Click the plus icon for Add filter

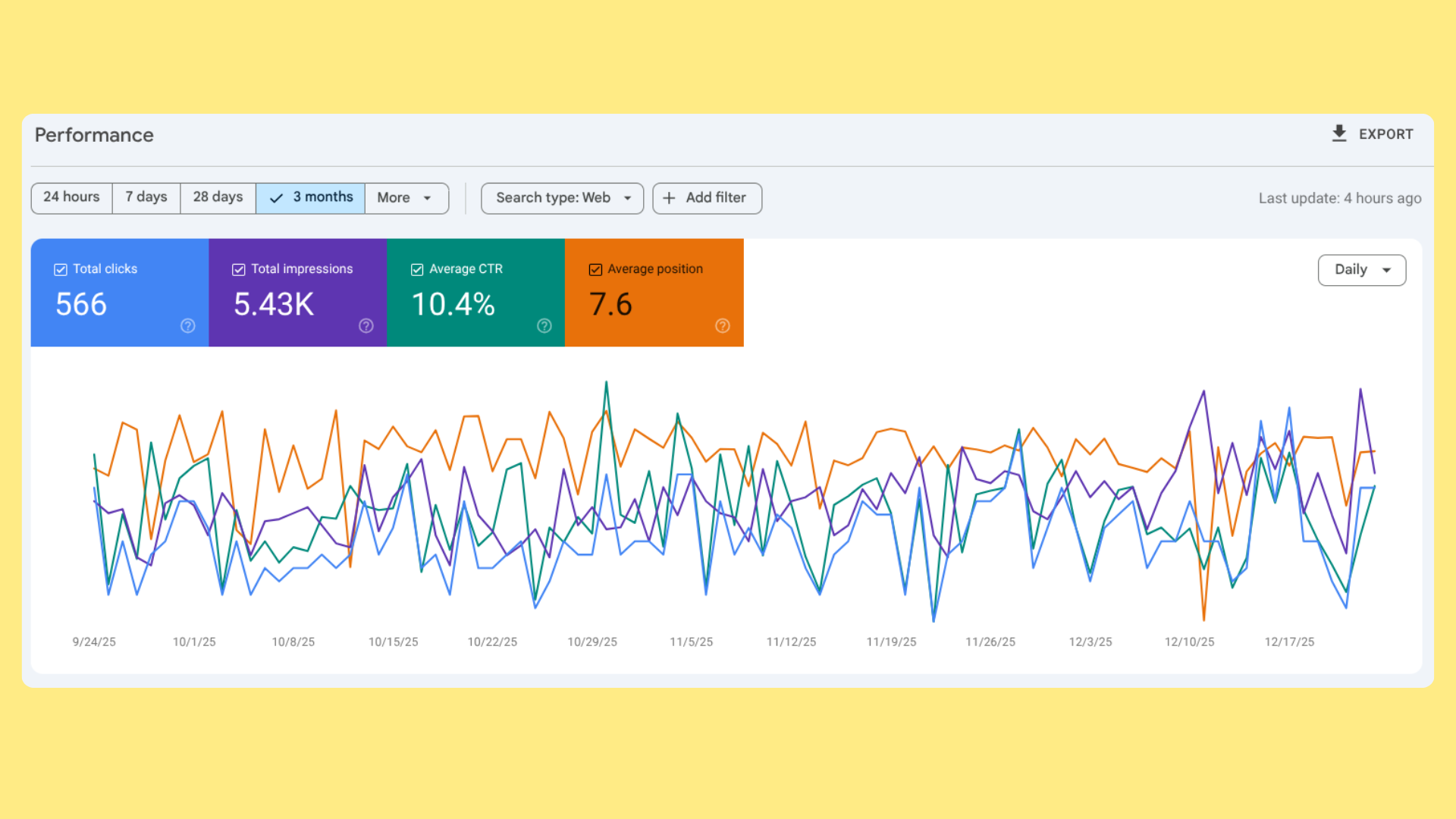point(669,198)
